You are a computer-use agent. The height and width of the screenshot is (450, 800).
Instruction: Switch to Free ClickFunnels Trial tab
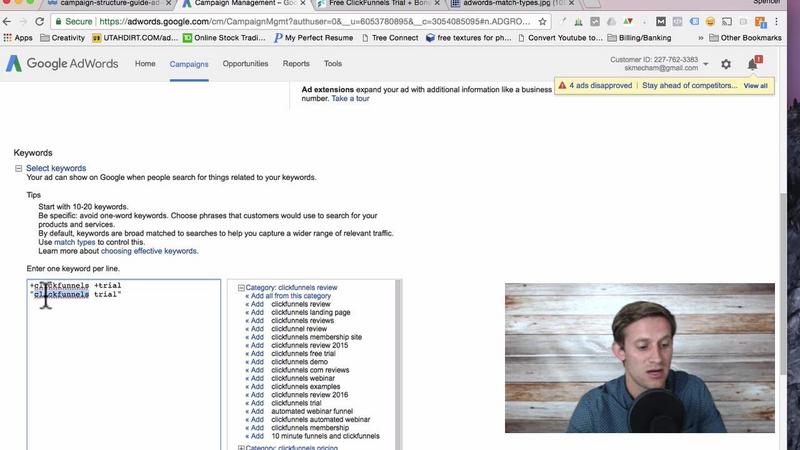[x=379, y=4]
